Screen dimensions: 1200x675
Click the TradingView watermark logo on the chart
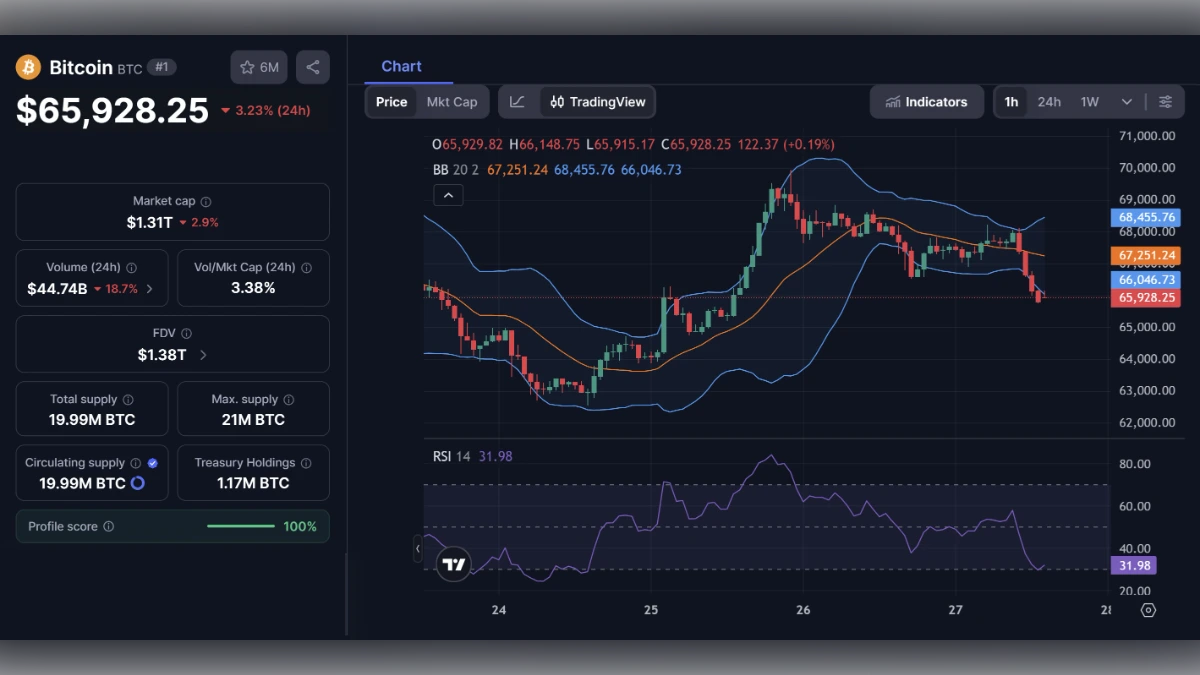pos(453,564)
